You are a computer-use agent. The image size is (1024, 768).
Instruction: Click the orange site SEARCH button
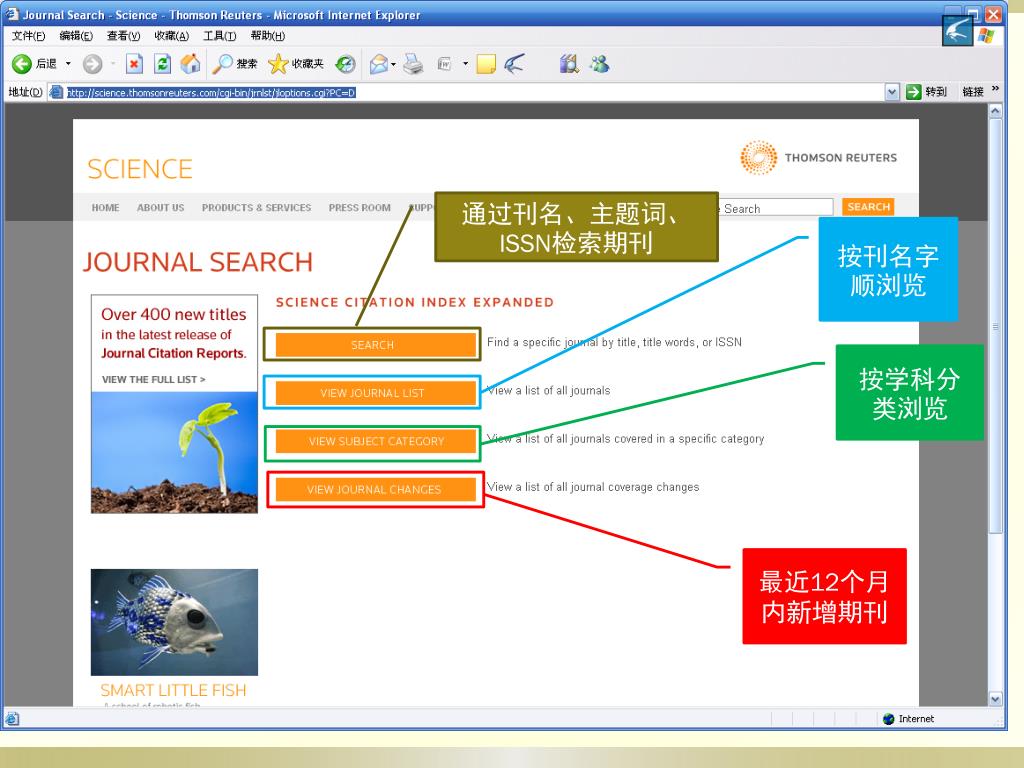(x=869, y=207)
